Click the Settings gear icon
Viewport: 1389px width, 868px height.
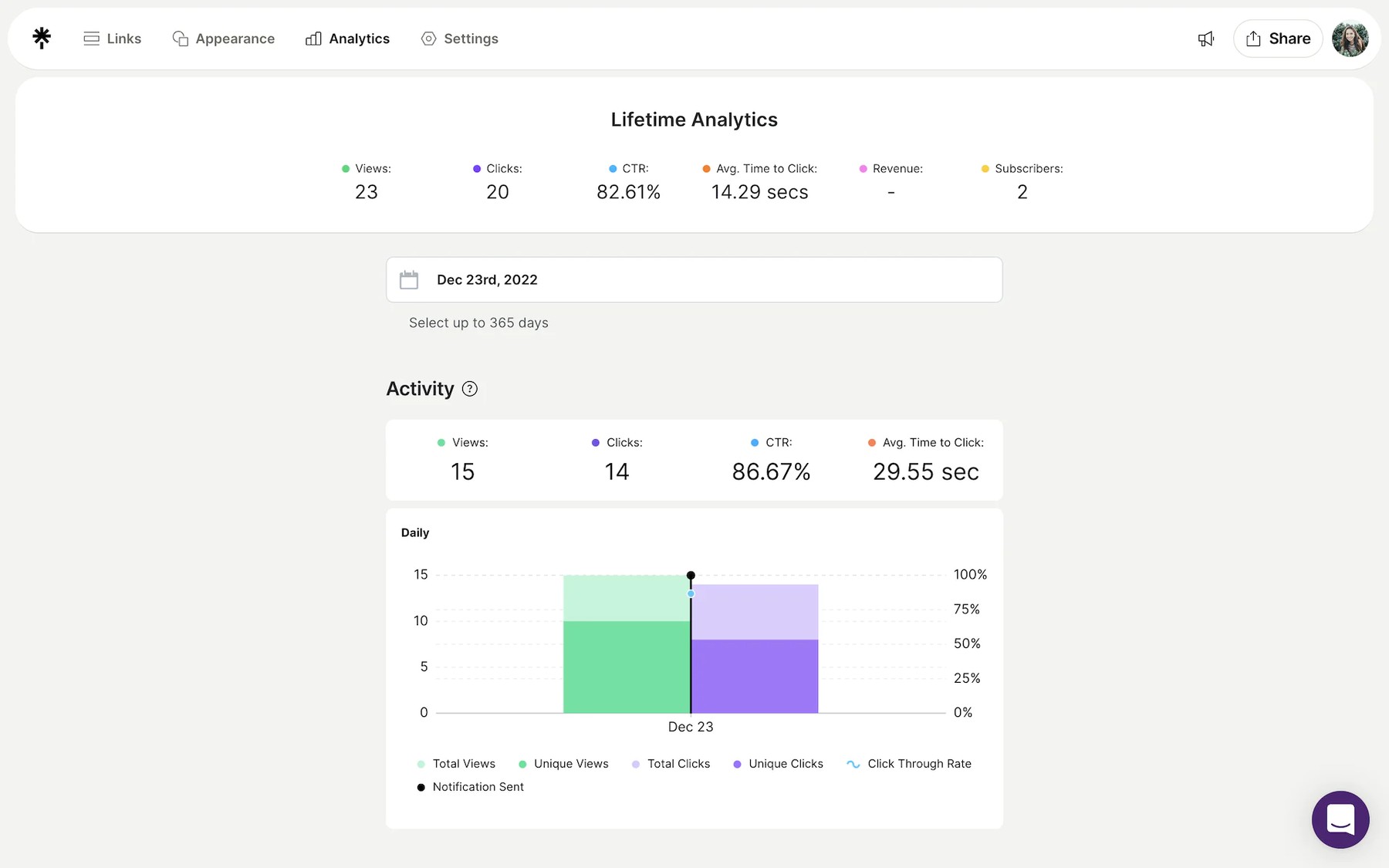point(428,38)
